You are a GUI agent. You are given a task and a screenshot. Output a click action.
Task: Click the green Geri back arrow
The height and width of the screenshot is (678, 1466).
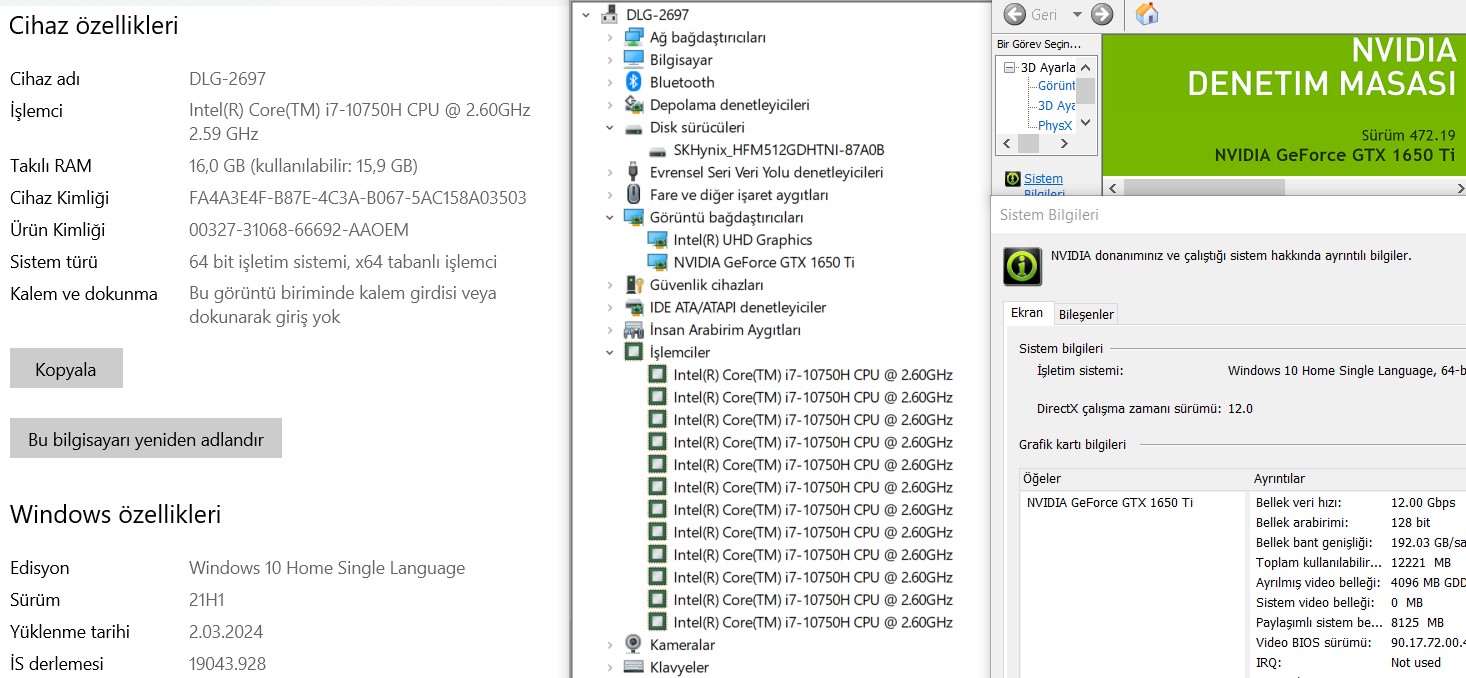pyautogui.click(x=1014, y=14)
